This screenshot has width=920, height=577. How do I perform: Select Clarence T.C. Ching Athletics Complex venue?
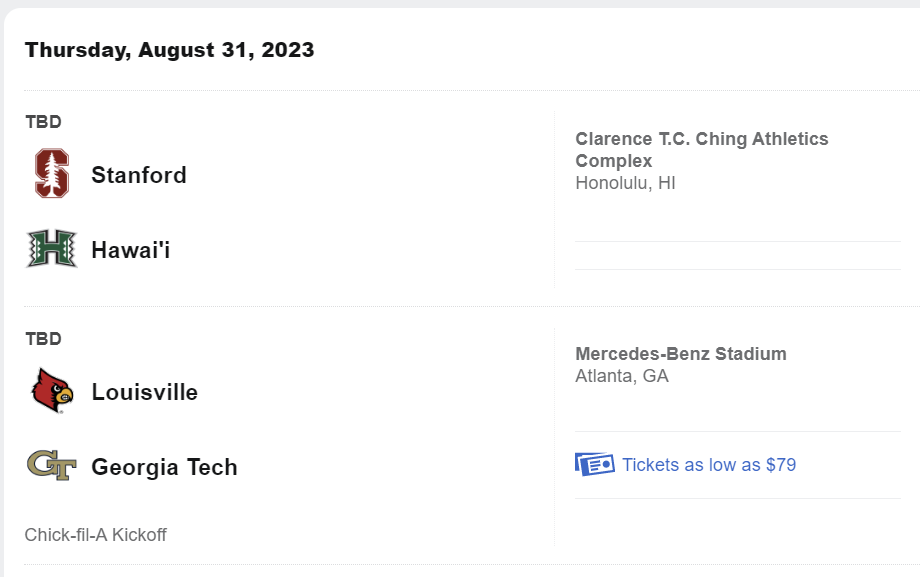(702, 150)
